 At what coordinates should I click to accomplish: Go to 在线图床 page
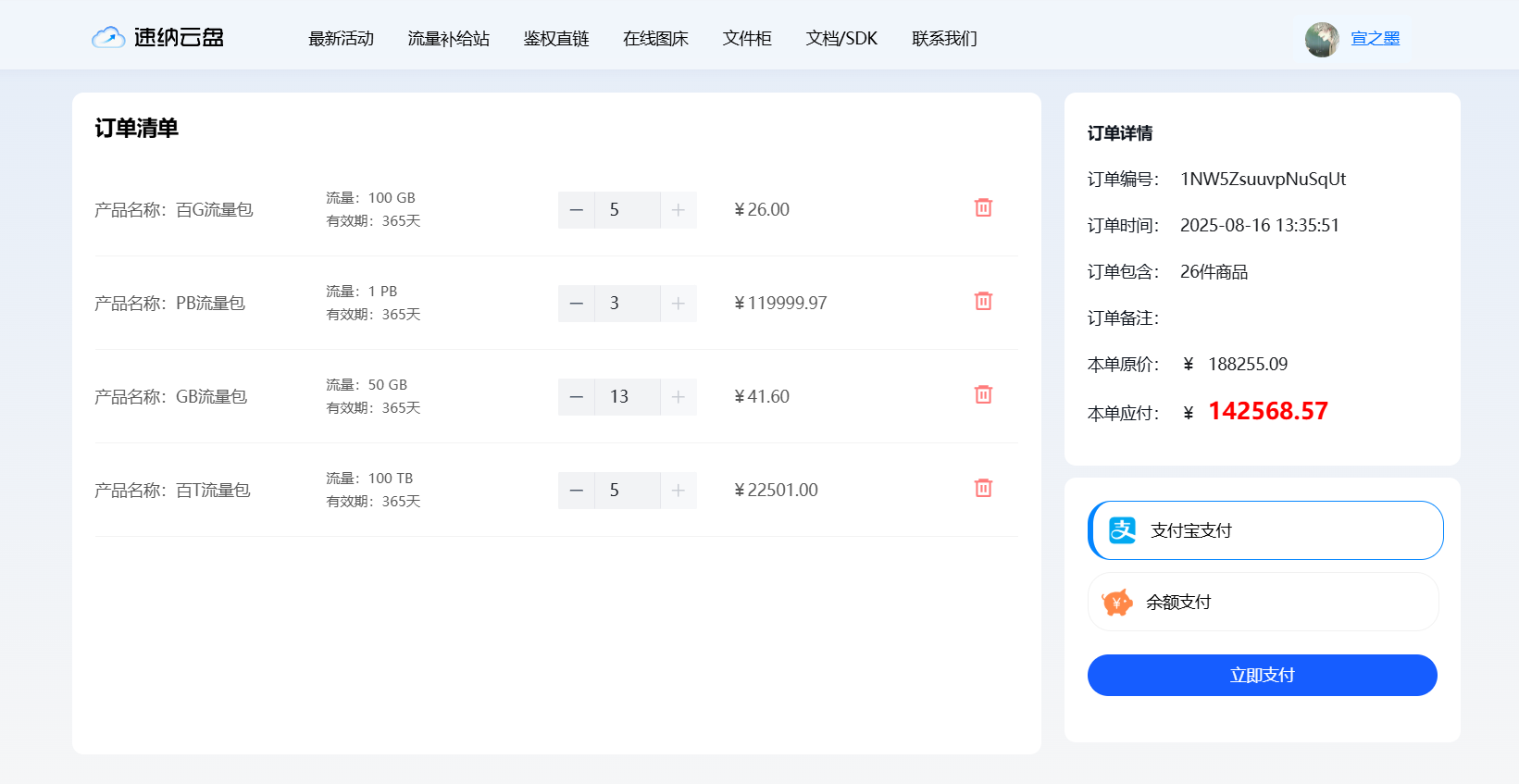[x=655, y=38]
